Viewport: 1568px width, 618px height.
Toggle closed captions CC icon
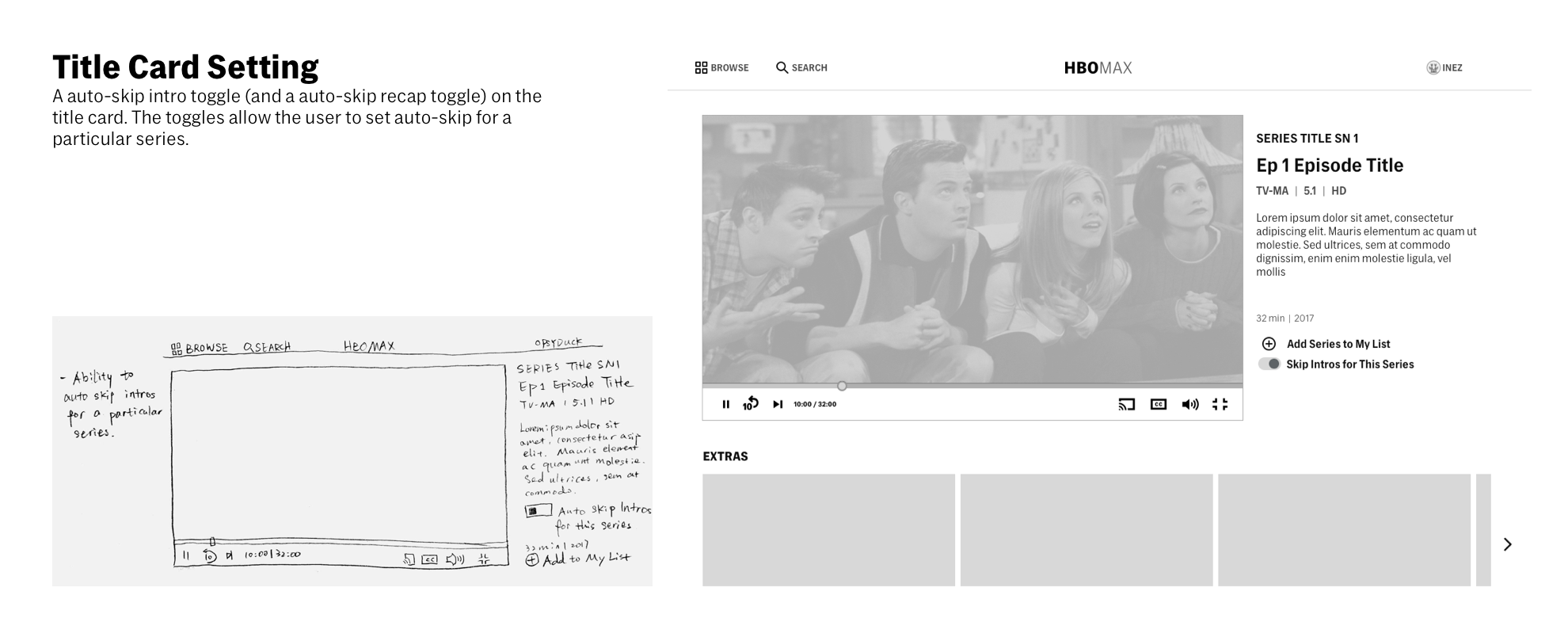1159,404
